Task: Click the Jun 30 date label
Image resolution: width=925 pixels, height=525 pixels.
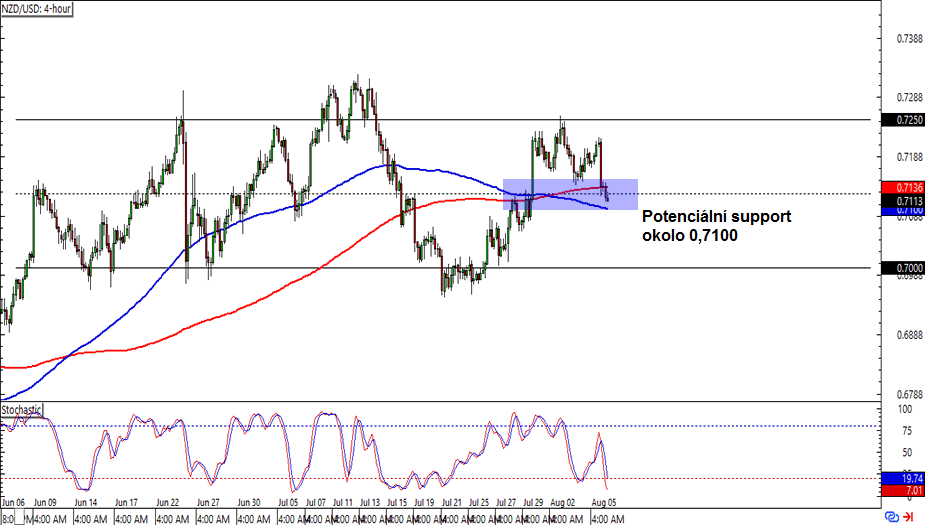Action: (x=248, y=503)
